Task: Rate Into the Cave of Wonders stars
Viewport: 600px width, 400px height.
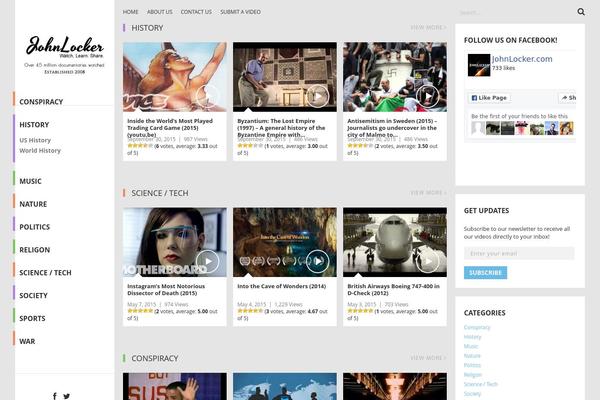Action: pyautogui.click(x=250, y=311)
